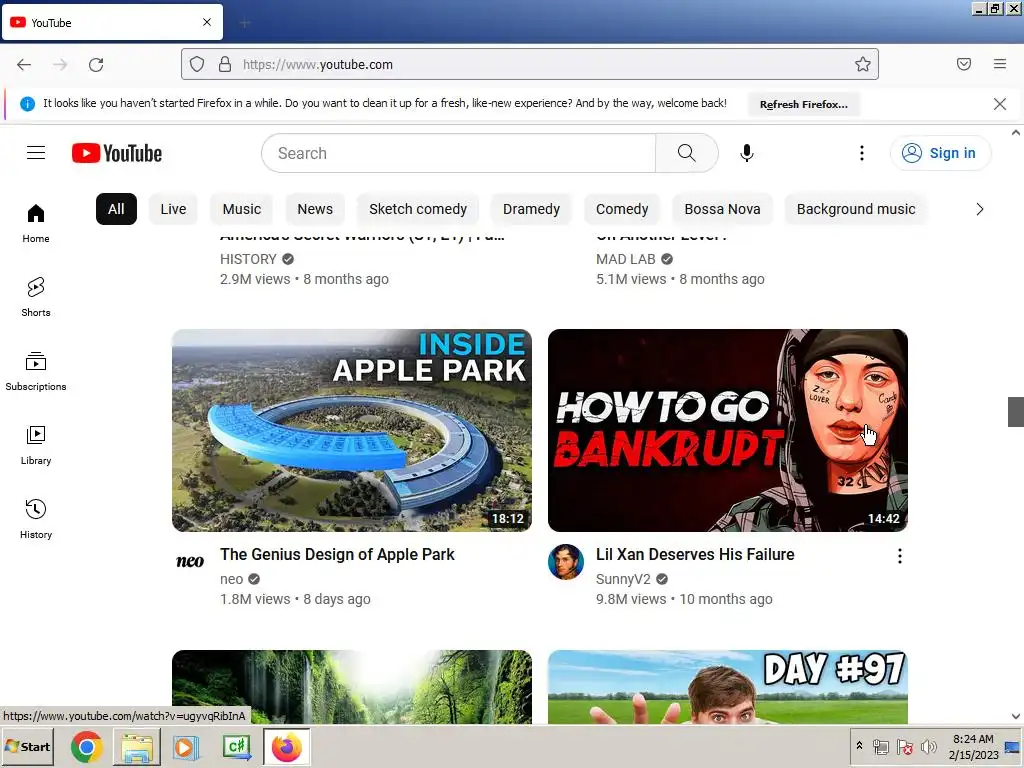The height and width of the screenshot is (768, 1024).
Task: Open tracking protection shield icon
Action: click(x=197, y=64)
